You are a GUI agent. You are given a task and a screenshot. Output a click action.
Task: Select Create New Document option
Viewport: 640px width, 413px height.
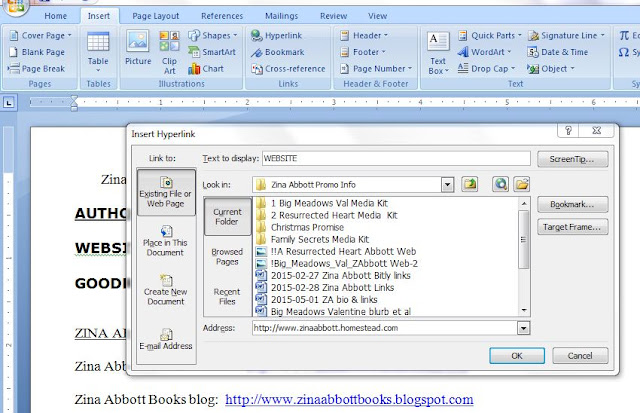pyautogui.click(x=165, y=291)
